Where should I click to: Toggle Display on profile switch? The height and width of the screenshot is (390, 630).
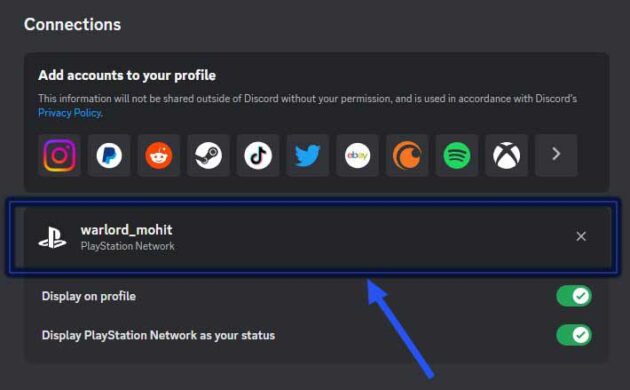(574, 296)
